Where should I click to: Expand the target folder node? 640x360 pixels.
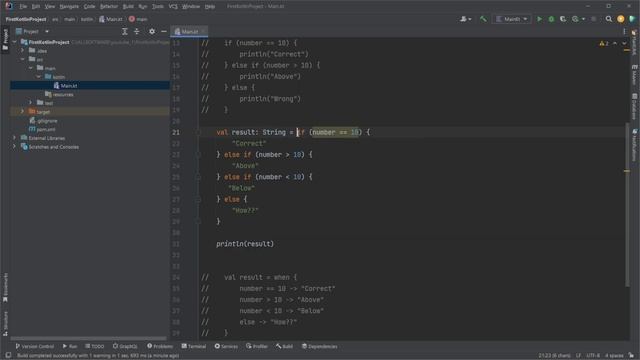22,111
